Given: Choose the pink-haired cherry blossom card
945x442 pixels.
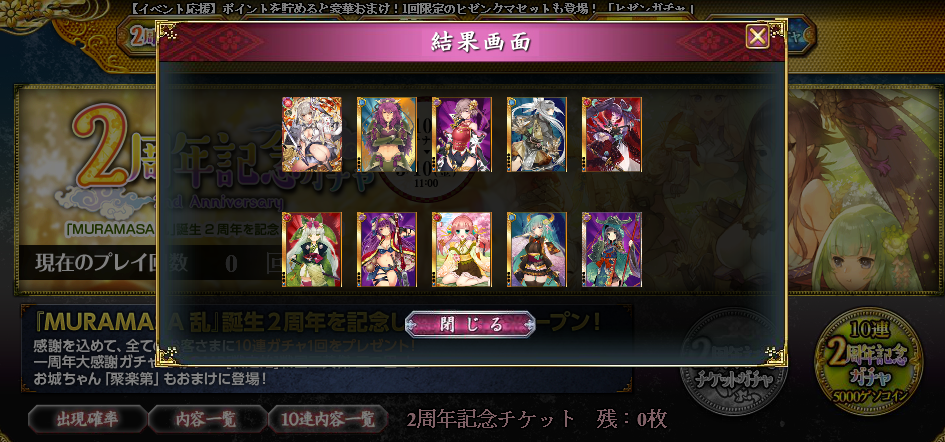Looking at the screenshot, I should tap(462, 250).
